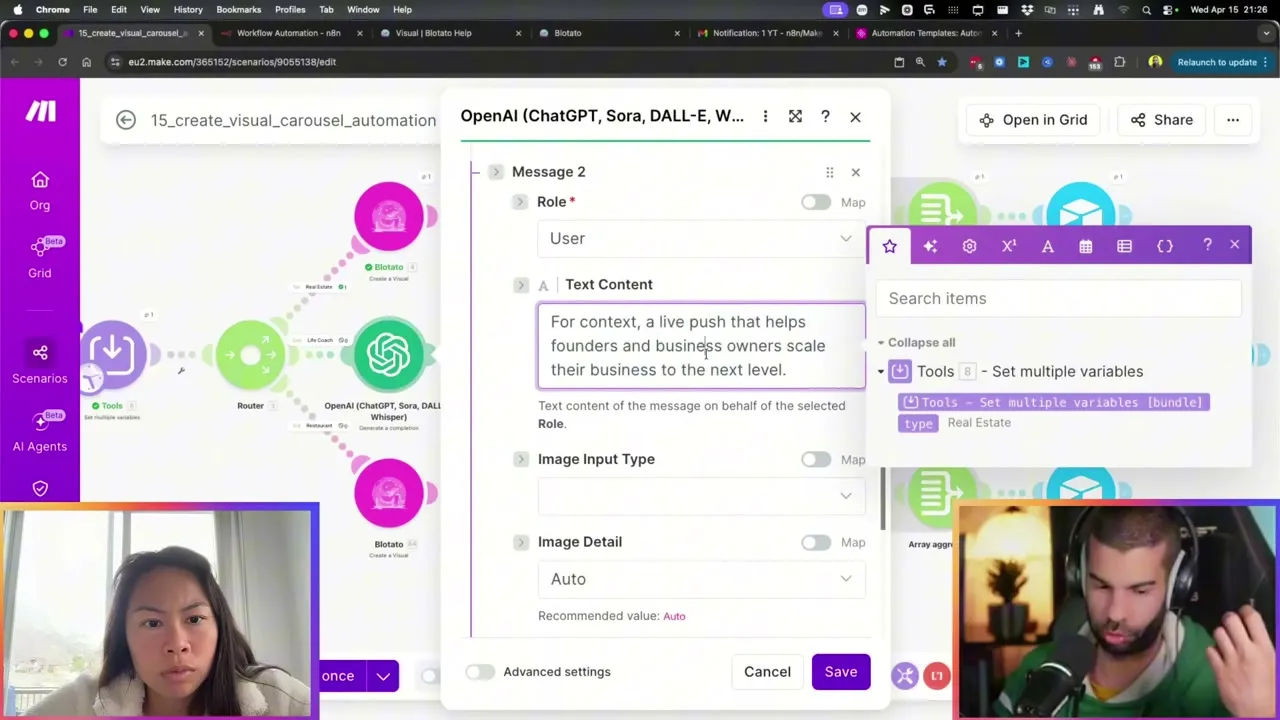Open the History menu in menu bar
The width and height of the screenshot is (1280, 720).
click(x=188, y=9)
